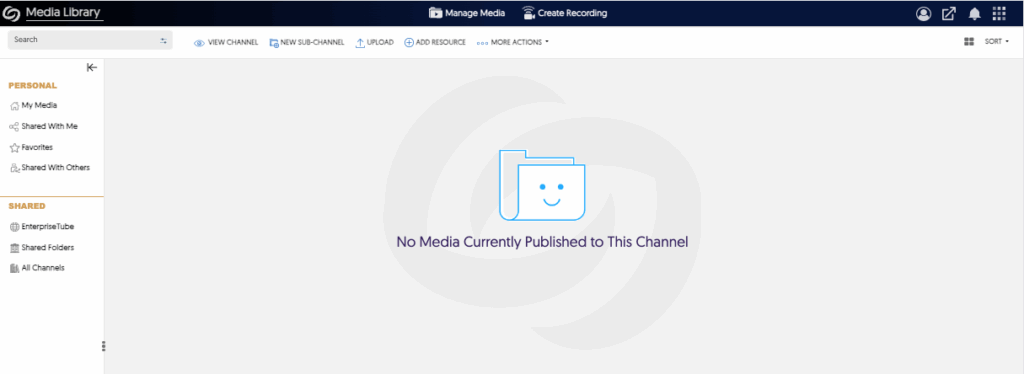Viewport: 1024px width, 374px height.
Task: Collapse the sidebar with arrow icon
Action: (x=92, y=67)
